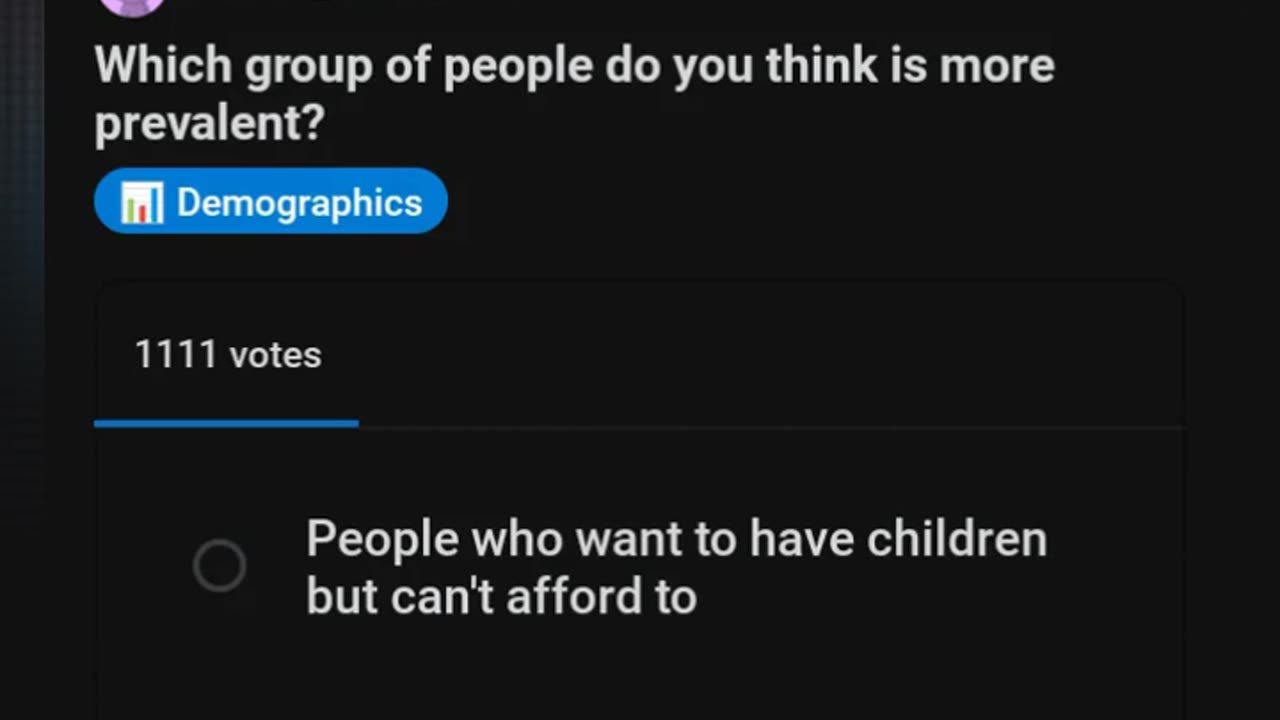Click the number 1111 in the poll header

pos(176,355)
